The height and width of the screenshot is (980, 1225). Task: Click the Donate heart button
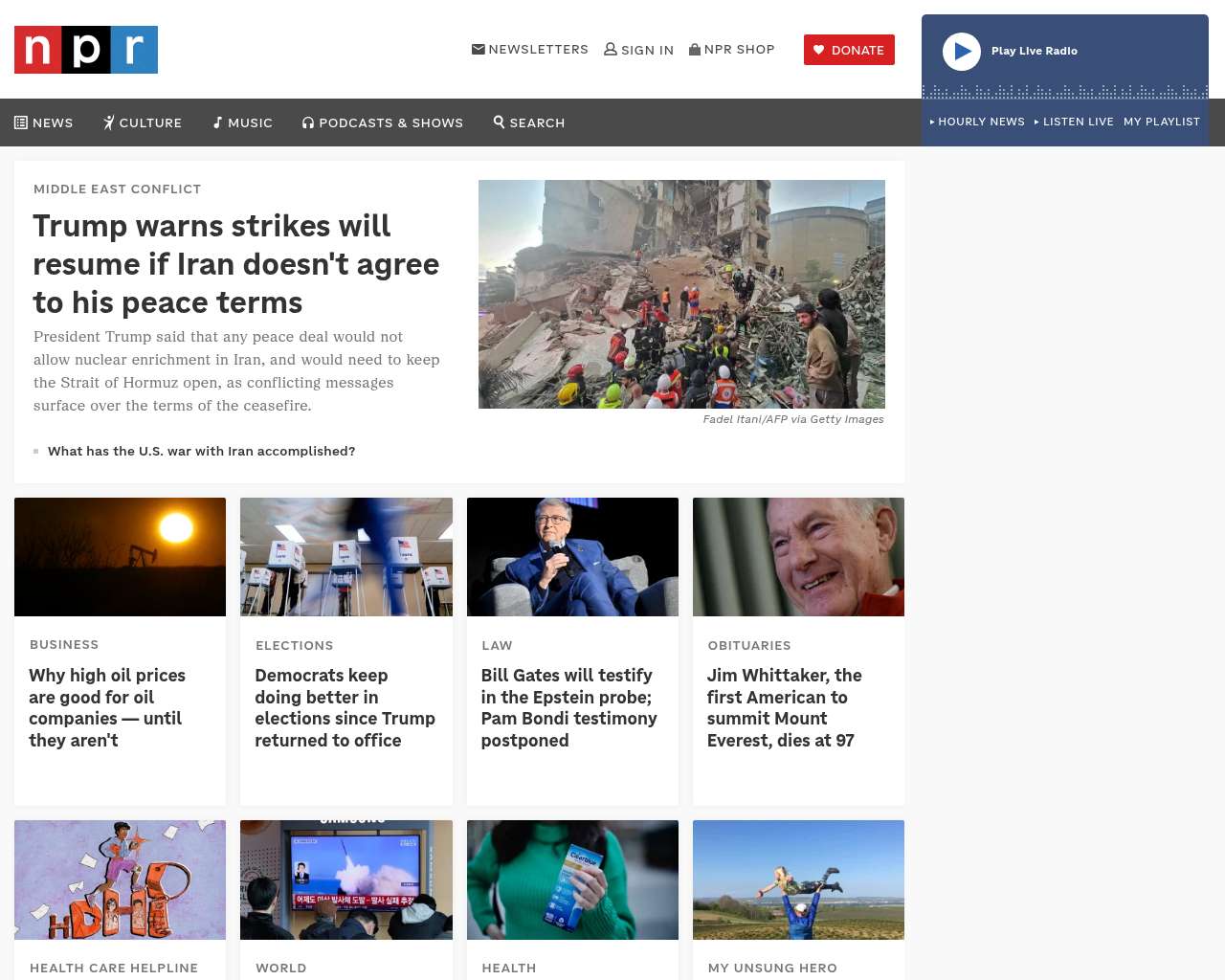[x=849, y=50]
